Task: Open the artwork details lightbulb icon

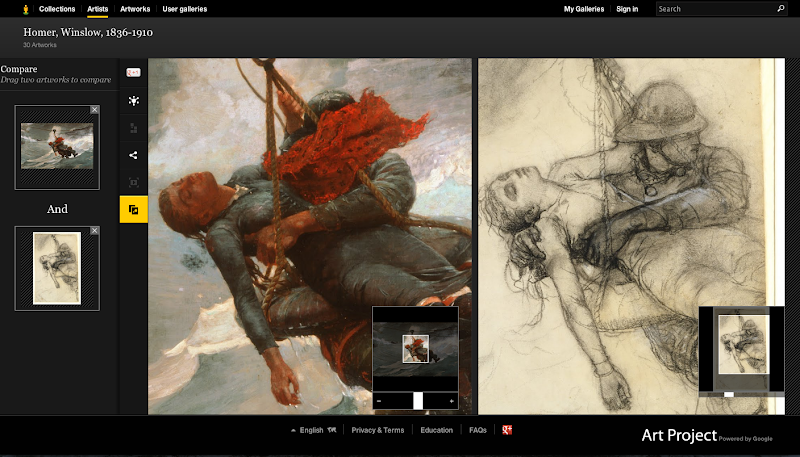Action: tap(133, 100)
